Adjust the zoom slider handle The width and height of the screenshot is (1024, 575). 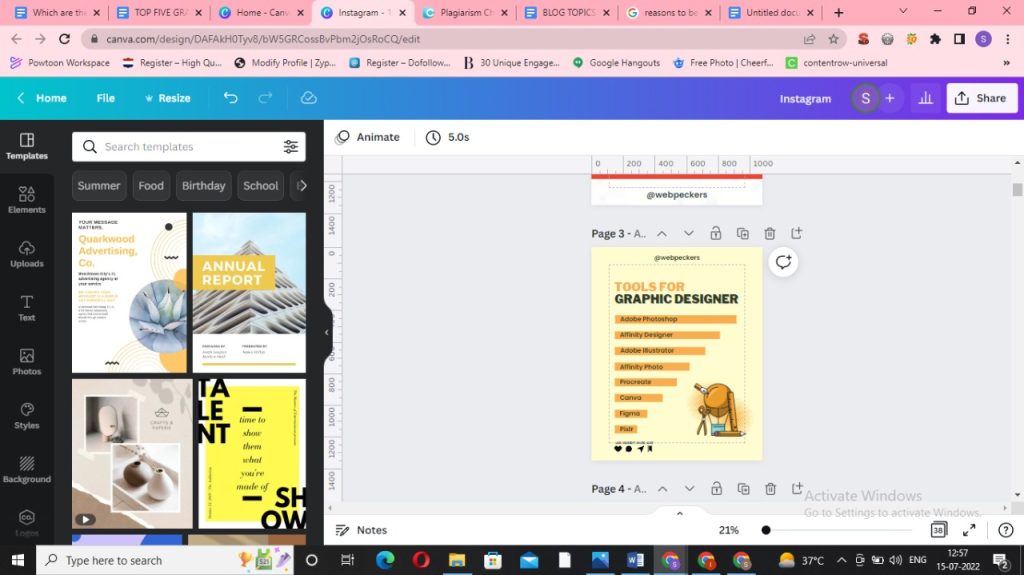pyautogui.click(x=766, y=530)
